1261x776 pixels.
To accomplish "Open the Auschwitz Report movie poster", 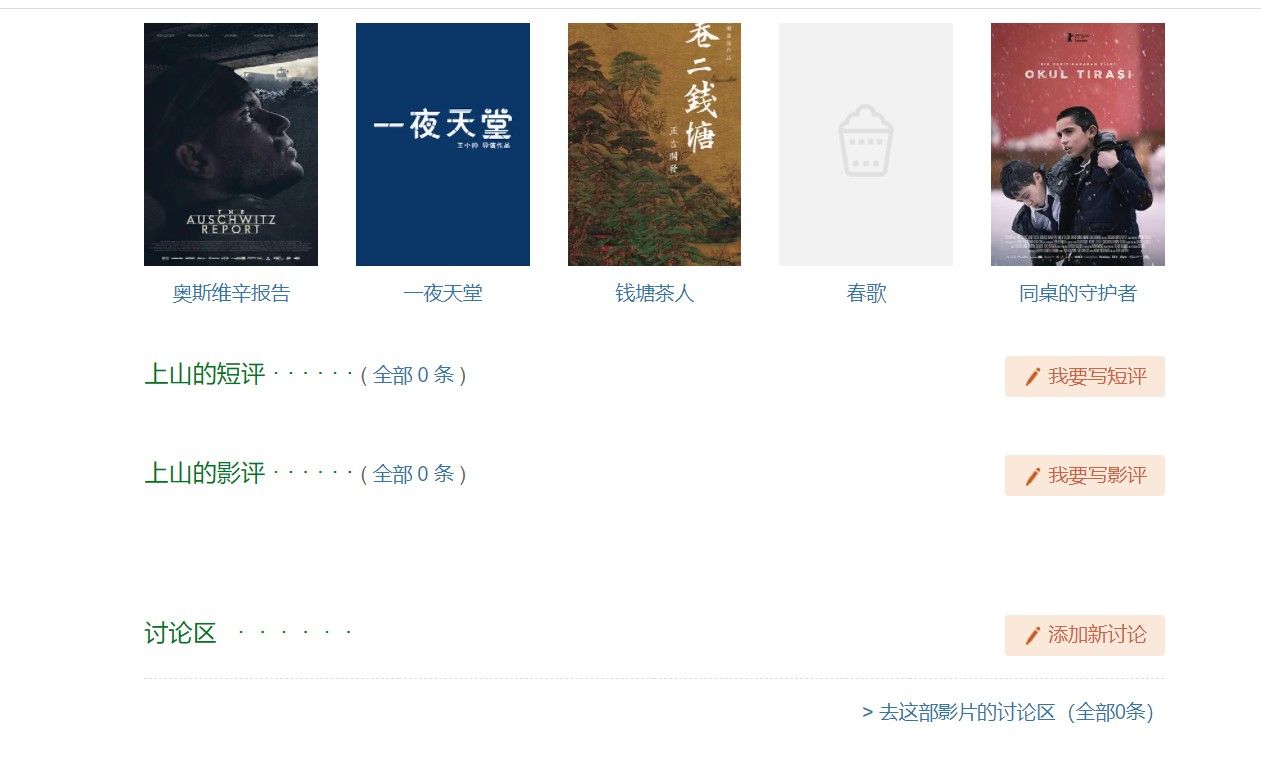I will click(231, 144).
